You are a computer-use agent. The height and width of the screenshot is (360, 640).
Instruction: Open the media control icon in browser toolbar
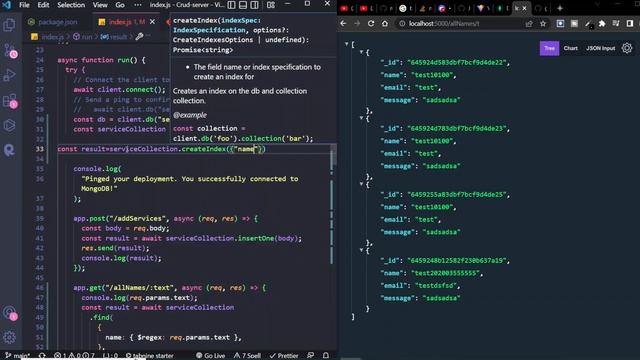(x=616, y=24)
